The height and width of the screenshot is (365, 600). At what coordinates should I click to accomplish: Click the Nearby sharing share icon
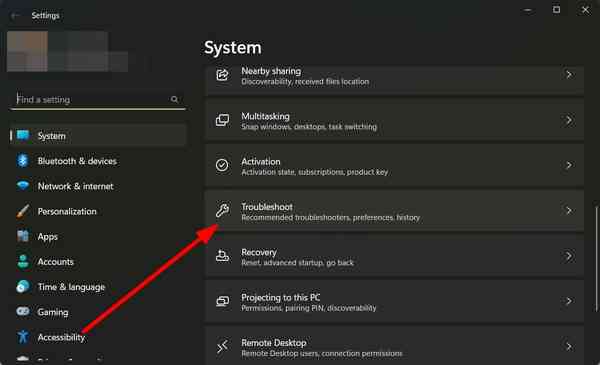(222, 75)
